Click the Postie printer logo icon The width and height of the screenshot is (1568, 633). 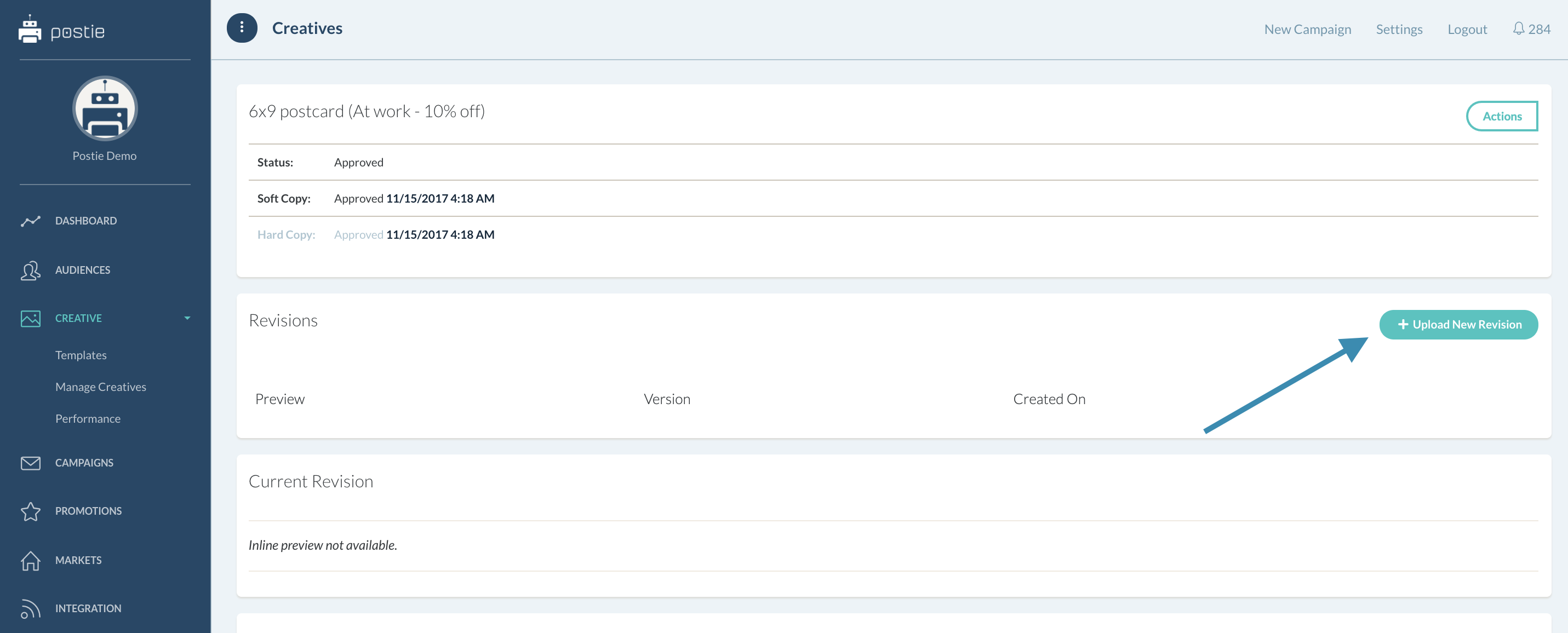[29, 30]
